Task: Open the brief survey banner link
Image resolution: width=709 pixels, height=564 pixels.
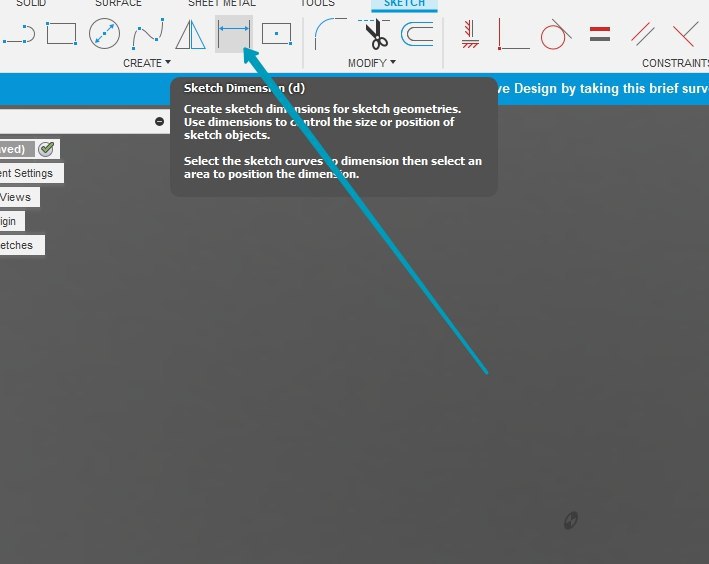Action: pyautogui.click(x=602, y=88)
